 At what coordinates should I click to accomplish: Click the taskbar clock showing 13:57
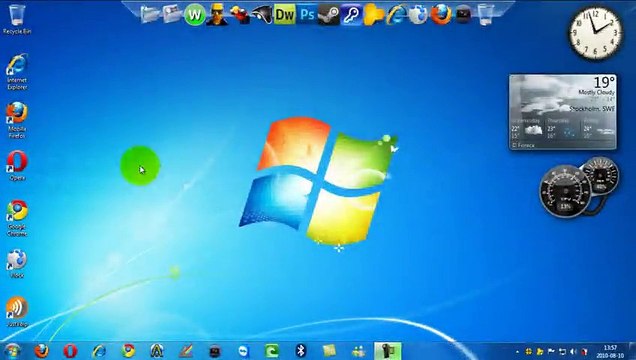click(x=610, y=351)
